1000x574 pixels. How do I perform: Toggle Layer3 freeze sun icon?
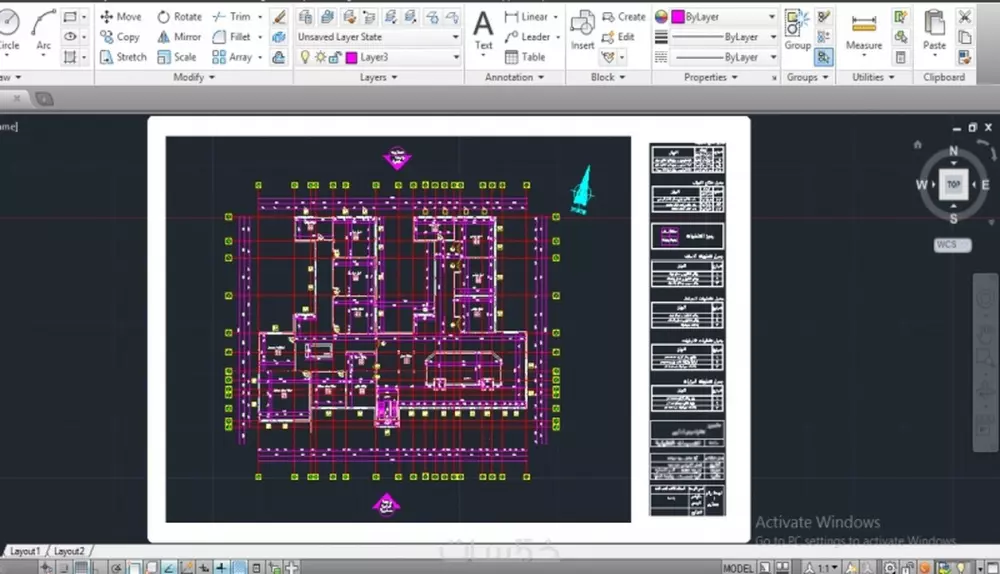tap(320, 57)
